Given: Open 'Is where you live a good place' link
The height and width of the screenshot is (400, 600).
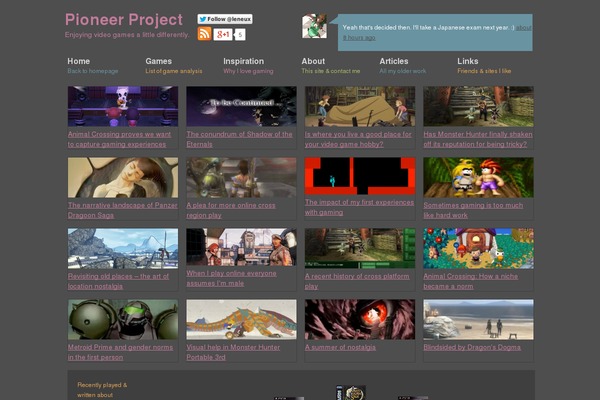Looking at the screenshot, I should coord(358,139).
